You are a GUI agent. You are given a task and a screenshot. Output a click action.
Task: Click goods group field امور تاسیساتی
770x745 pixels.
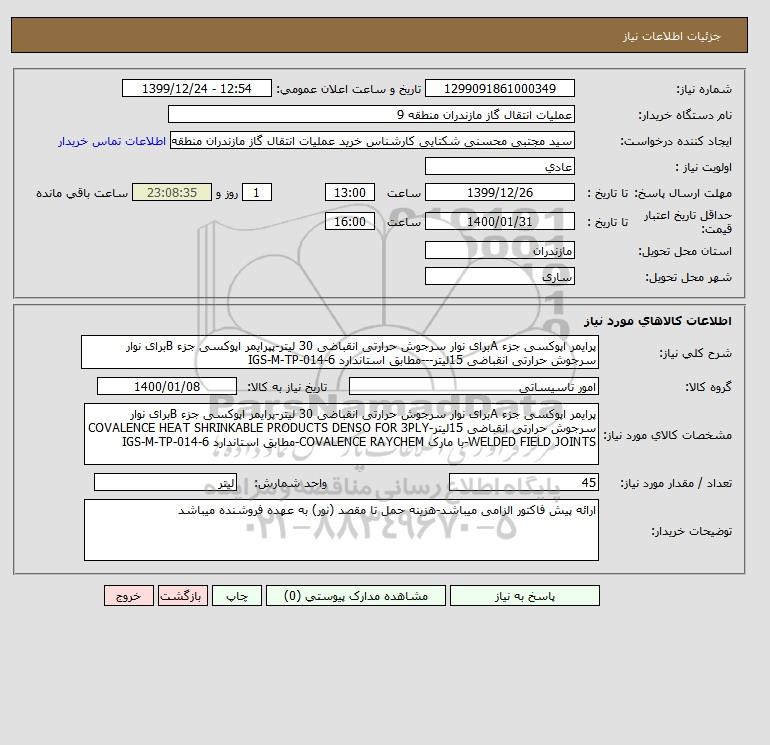pyautogui.click(x=473, y=386)
